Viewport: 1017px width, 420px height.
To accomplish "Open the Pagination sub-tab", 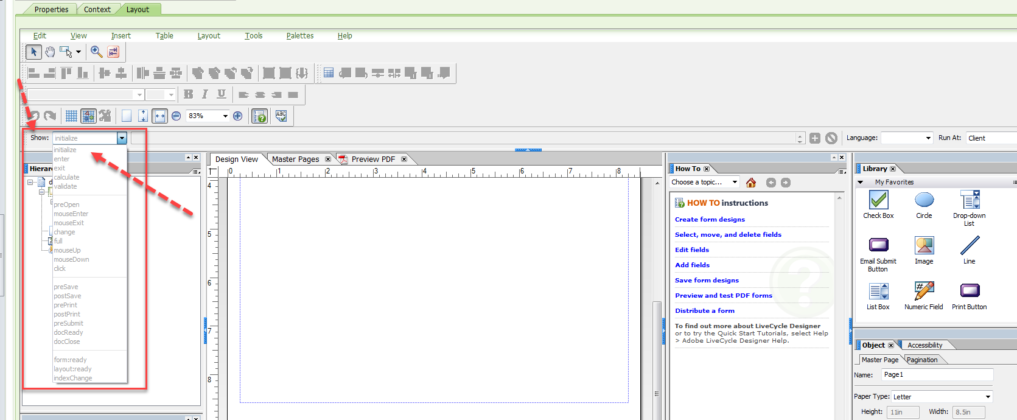I will click(922, 360).
